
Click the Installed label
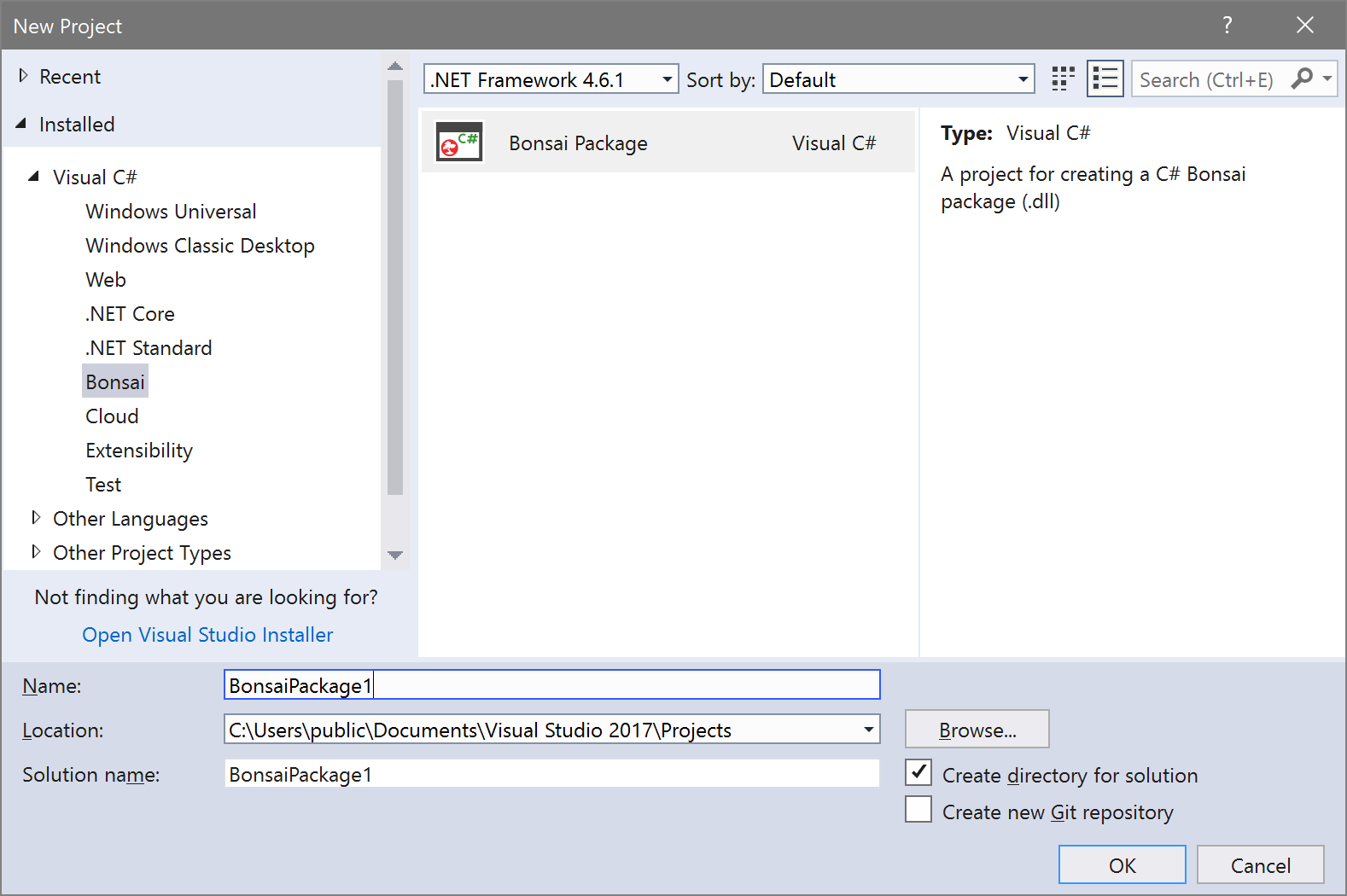click(x=77, y=125)
